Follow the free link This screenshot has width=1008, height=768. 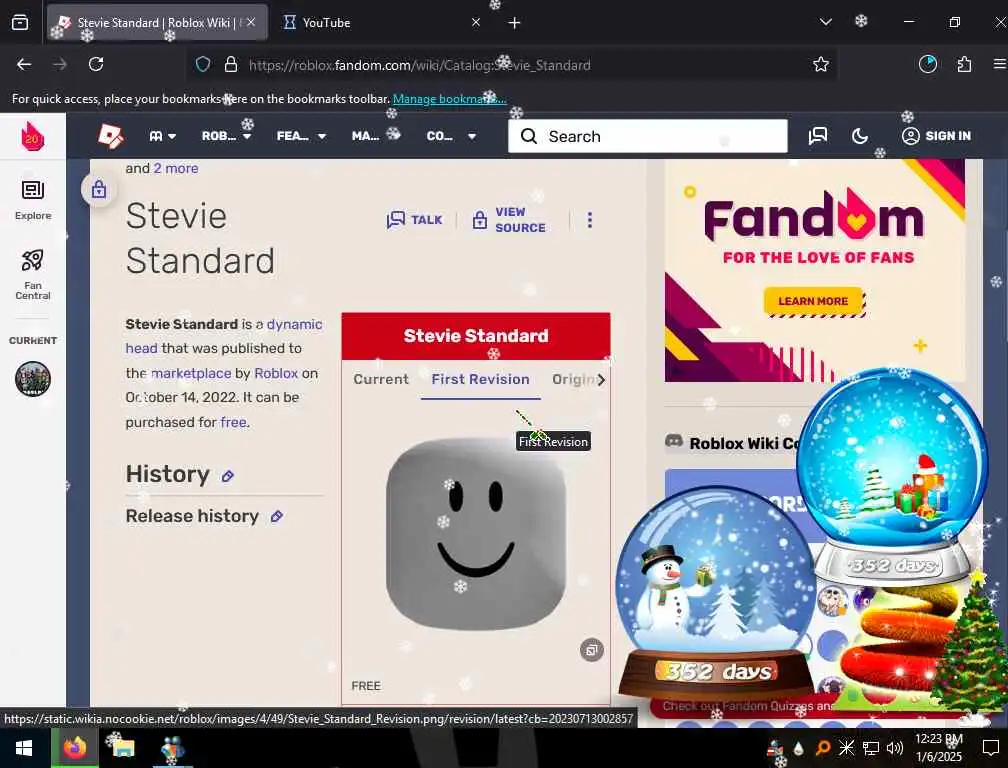pos(233,422)
